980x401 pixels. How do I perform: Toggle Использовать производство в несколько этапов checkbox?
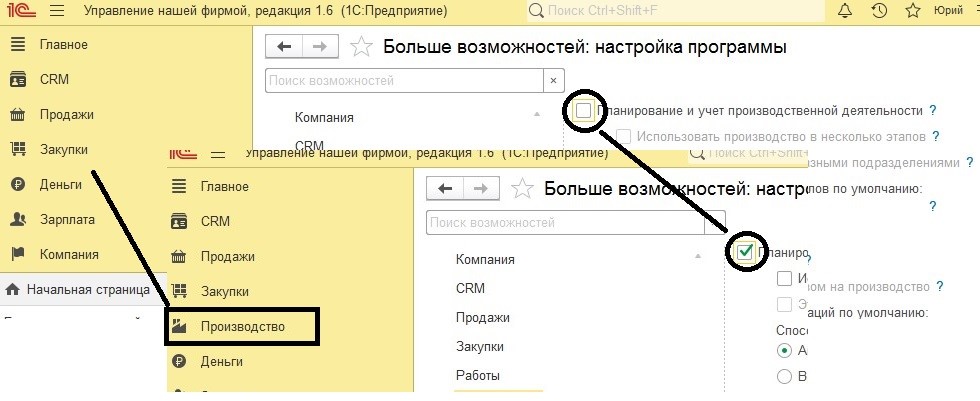[624, 136]
